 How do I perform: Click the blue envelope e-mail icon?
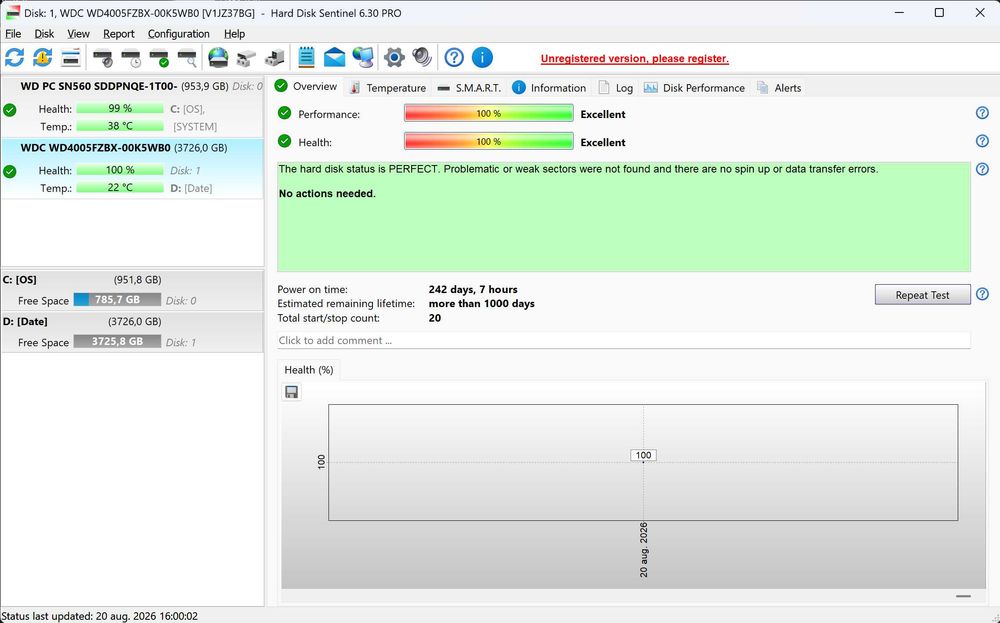(334, 57)
